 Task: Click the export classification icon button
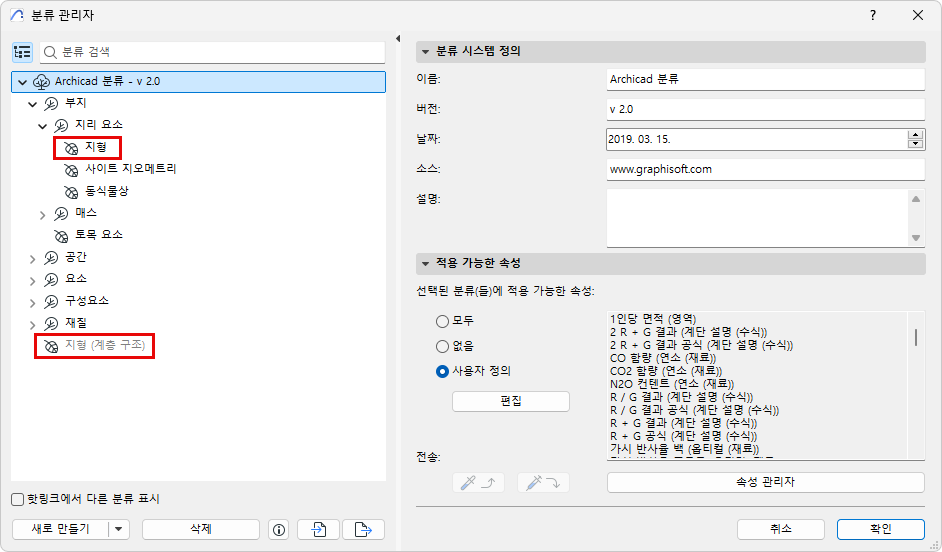tap(363, 529)
